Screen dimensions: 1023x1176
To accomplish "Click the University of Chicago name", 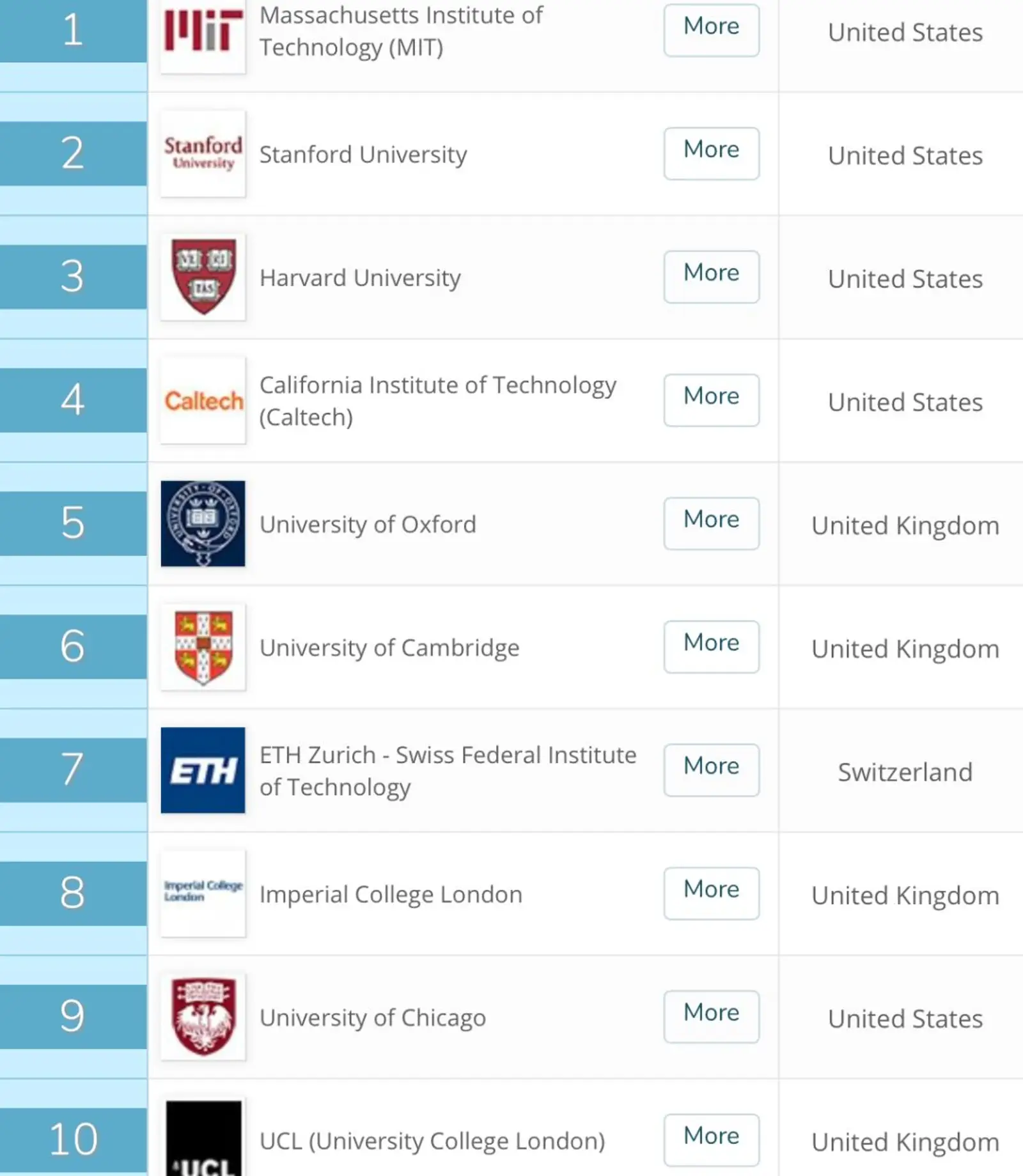I will tap(373, 1017).
